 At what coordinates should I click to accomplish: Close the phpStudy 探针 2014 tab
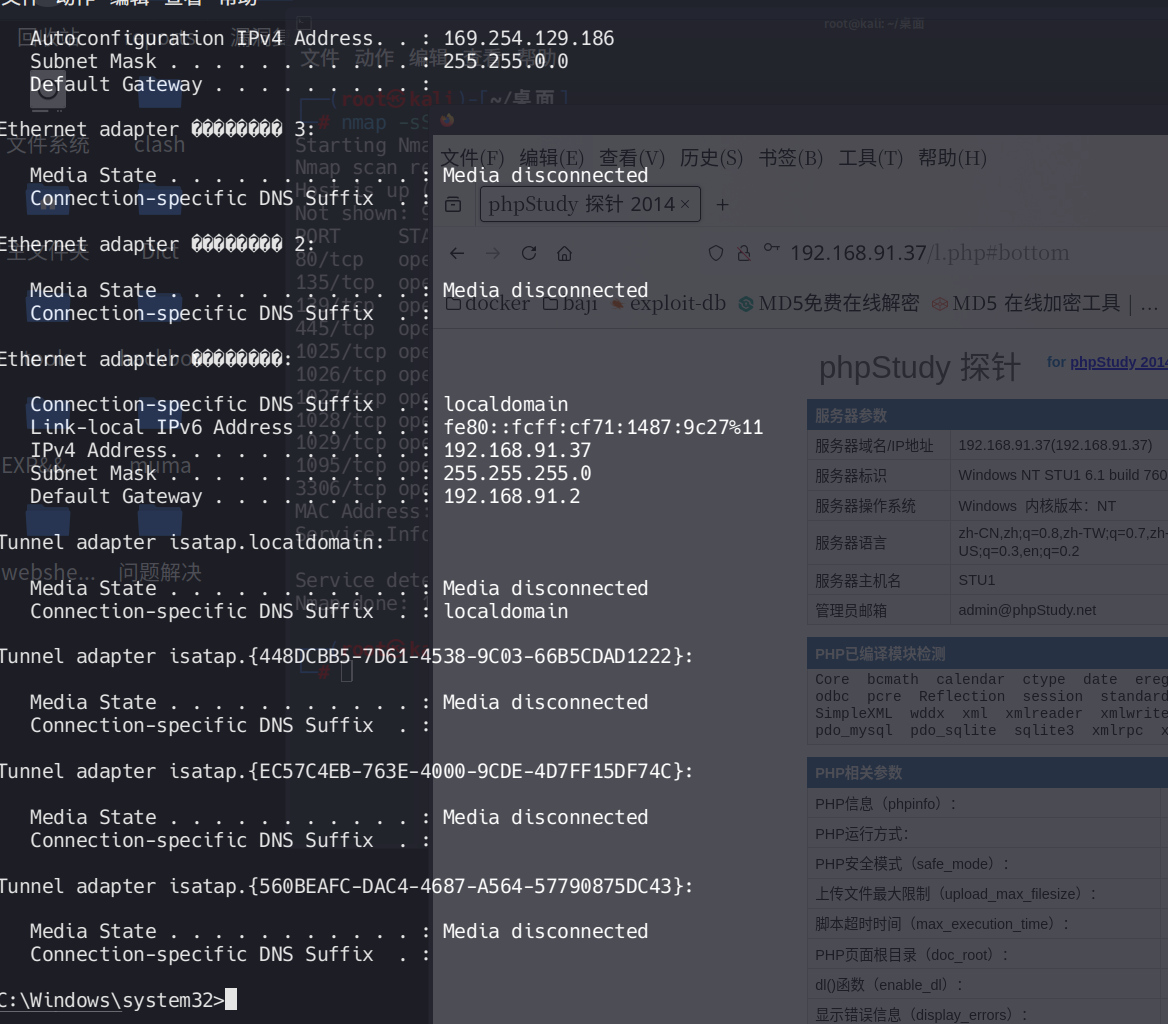pyautogui.click(x=685, y=204)
